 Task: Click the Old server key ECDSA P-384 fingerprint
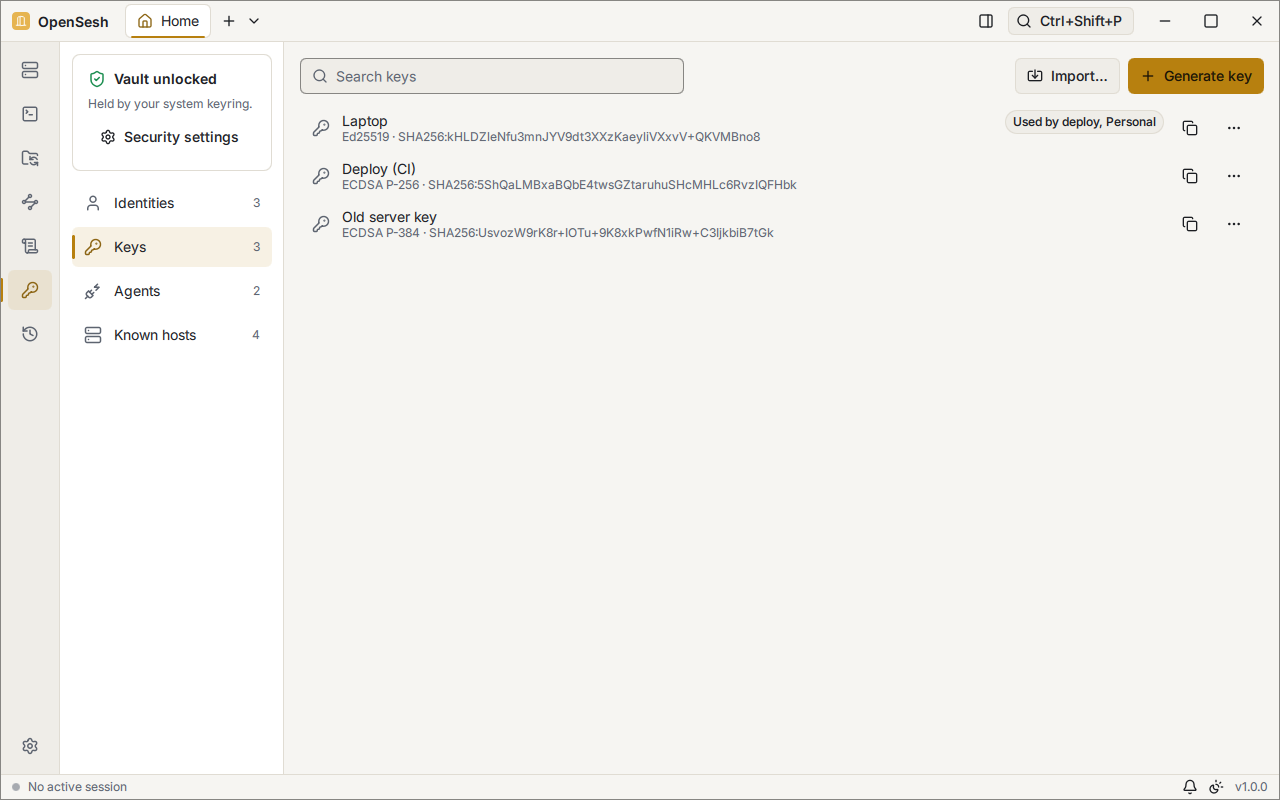tap(558, 233)
